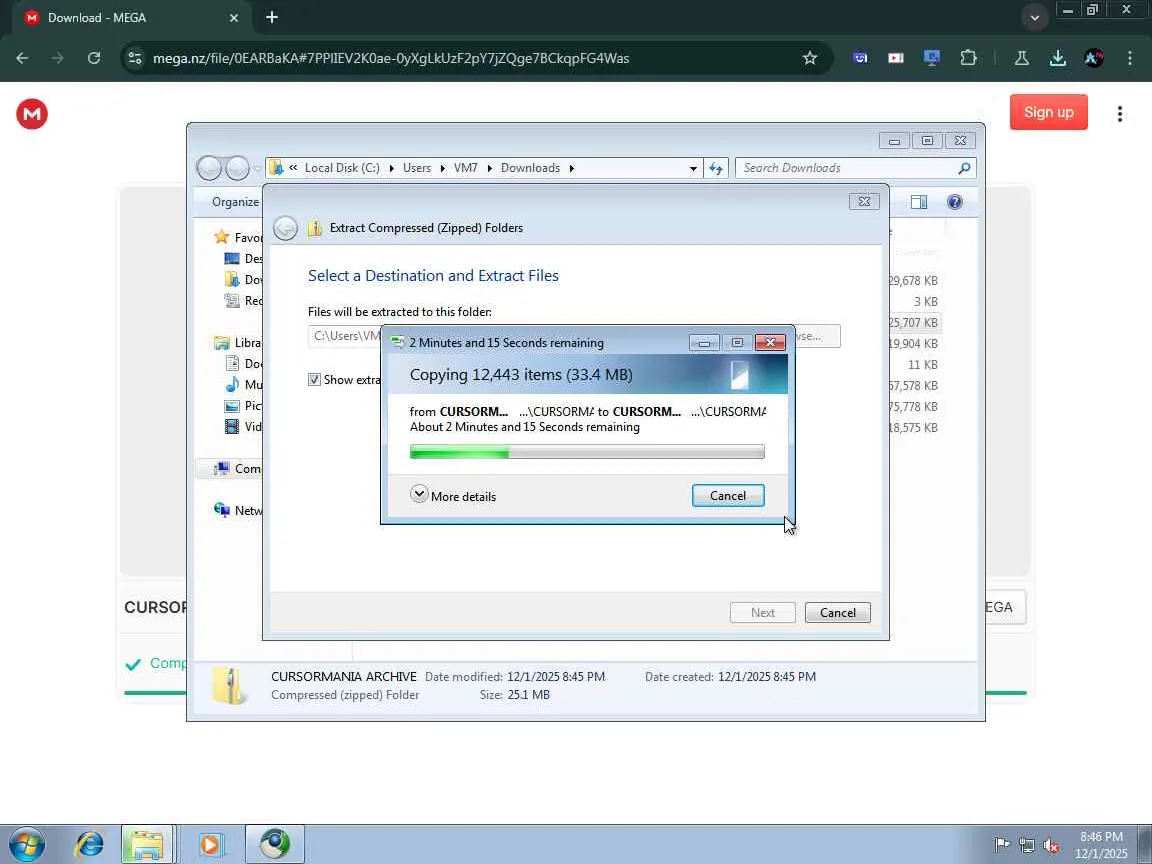Select Users breadcrumb segment
This screenshot has height=864, width=1152.
pyautogui.click(x=417, y=168)
